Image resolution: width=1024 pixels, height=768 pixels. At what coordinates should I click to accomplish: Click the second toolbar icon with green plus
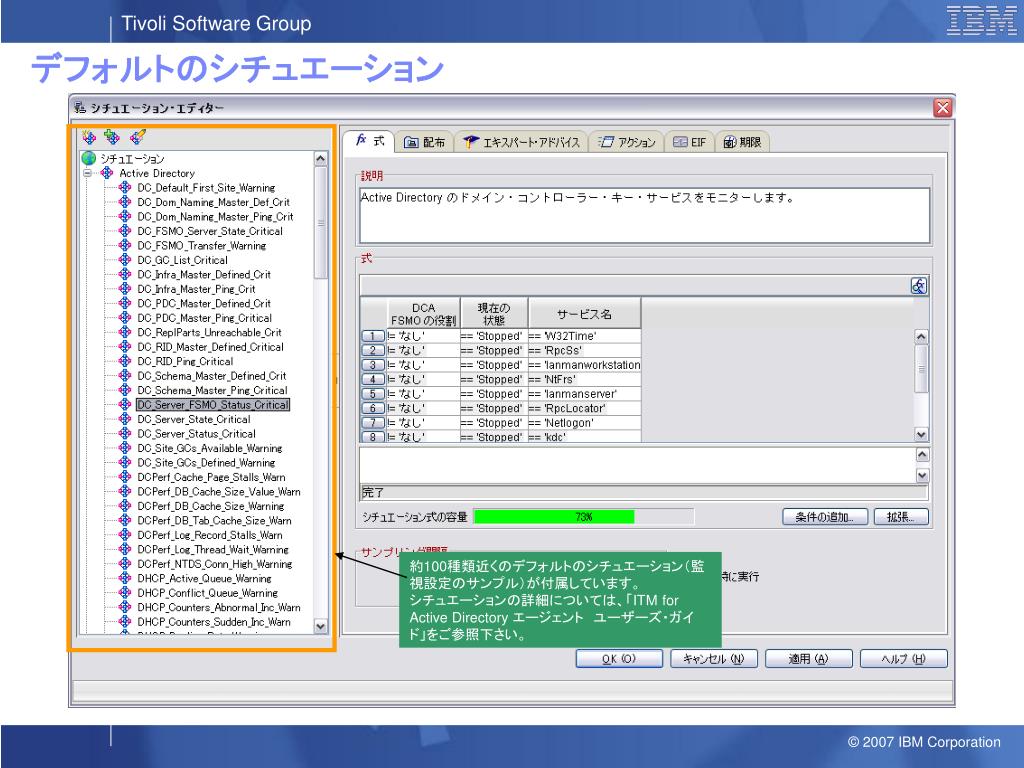tap(112, 137)
